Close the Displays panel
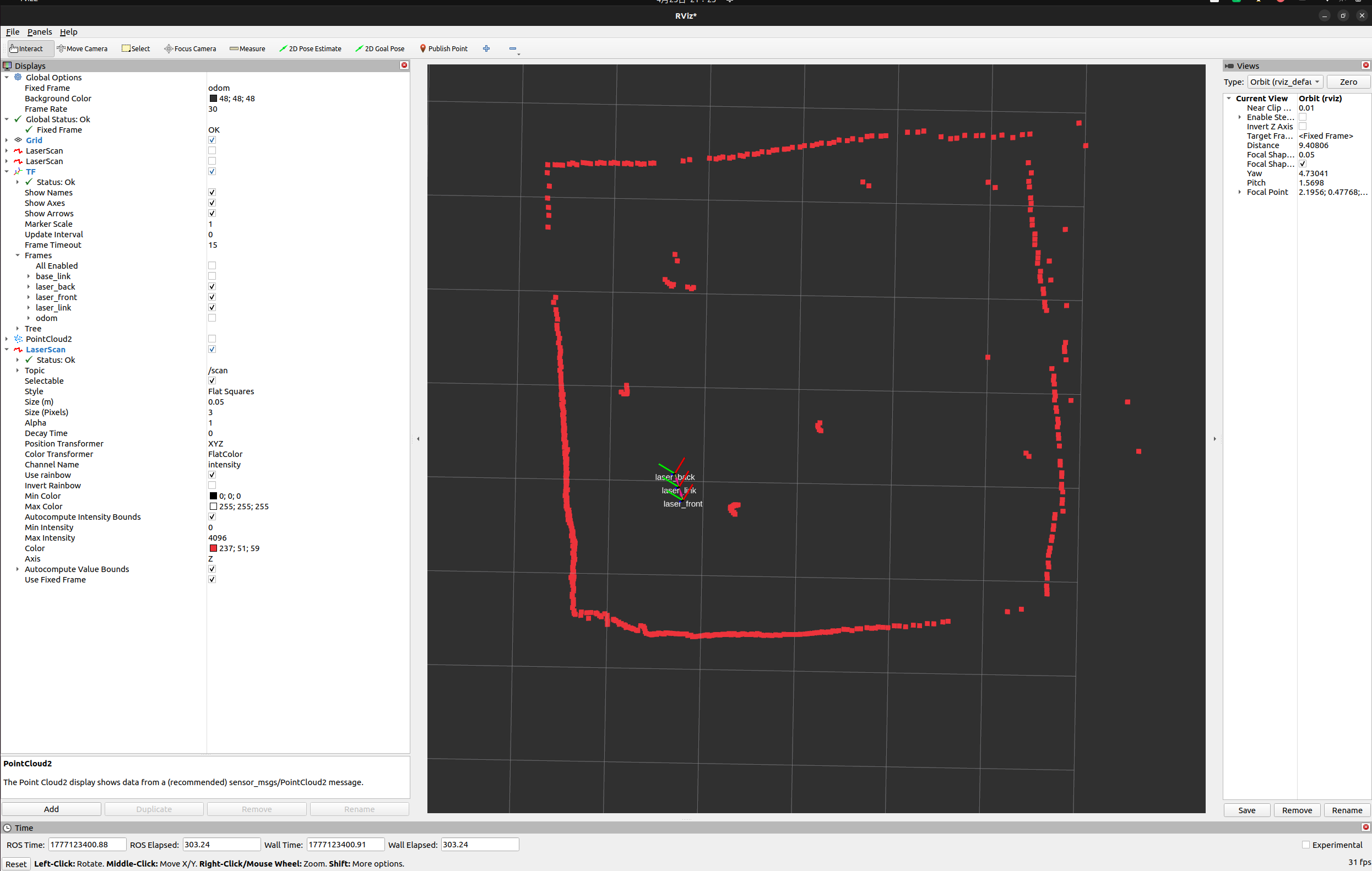 [404, 66]
